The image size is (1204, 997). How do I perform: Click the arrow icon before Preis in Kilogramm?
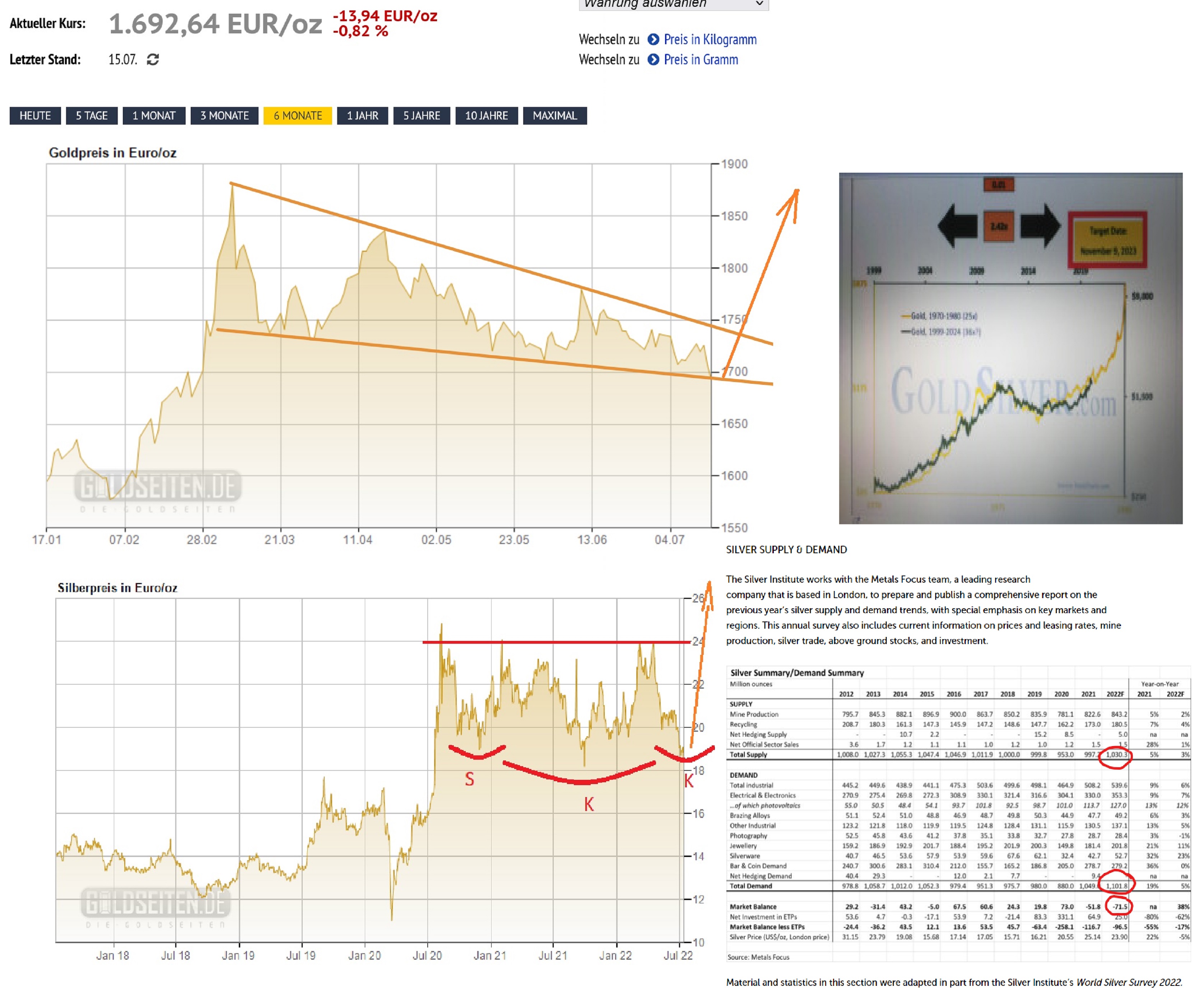653,39
